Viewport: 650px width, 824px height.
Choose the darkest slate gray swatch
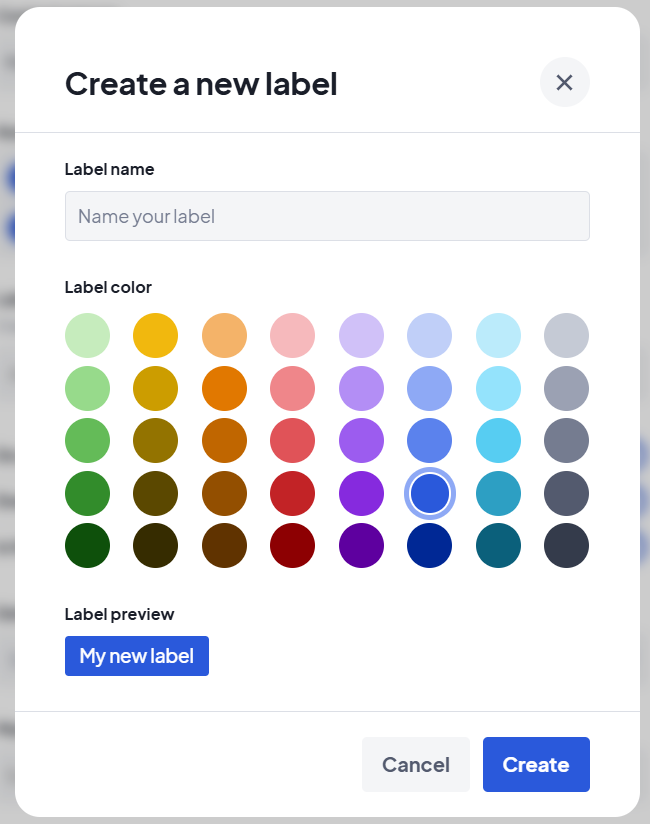tap(566, 545)
